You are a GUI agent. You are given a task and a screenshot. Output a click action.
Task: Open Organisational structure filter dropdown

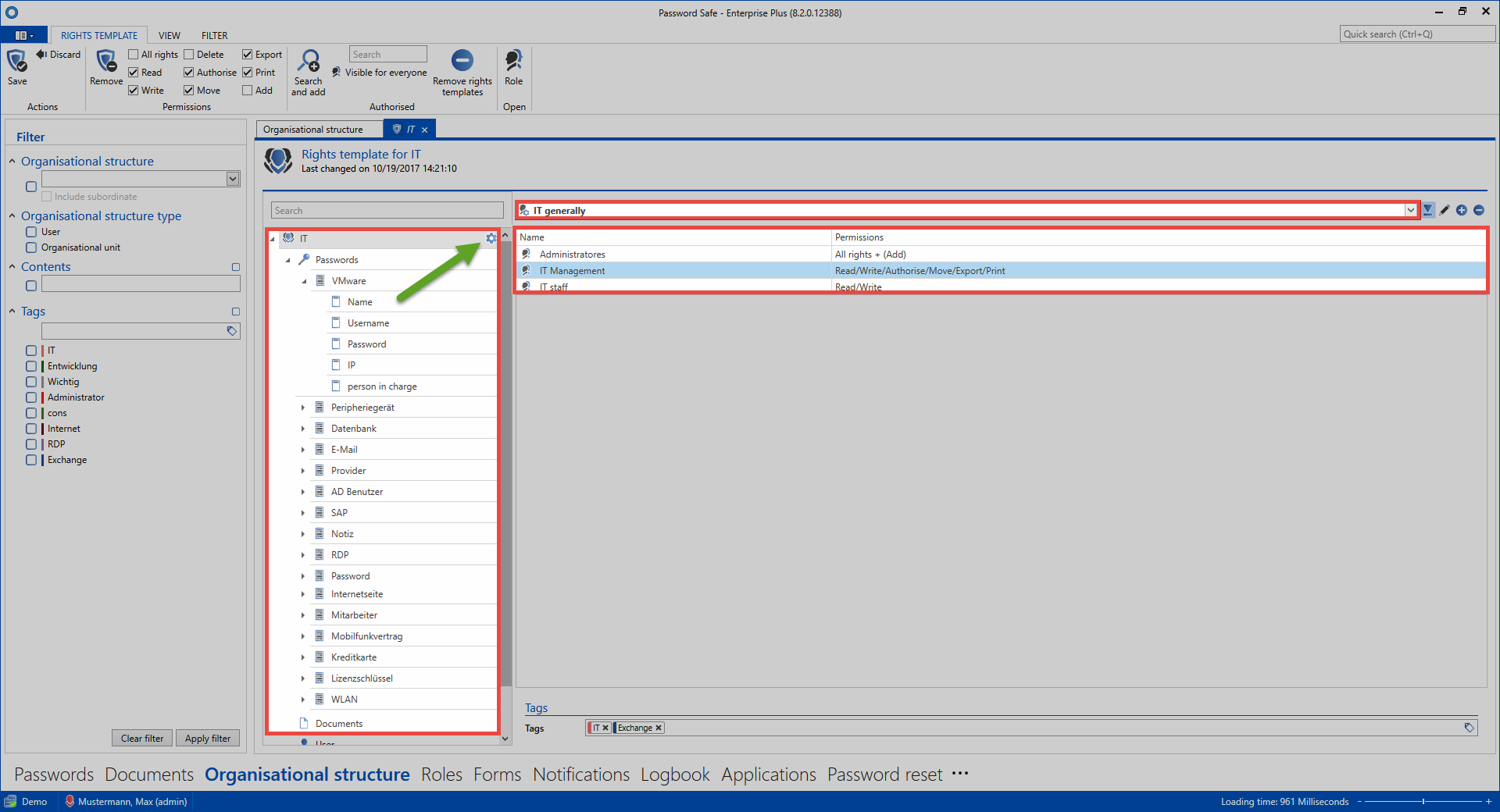(233, 179)
